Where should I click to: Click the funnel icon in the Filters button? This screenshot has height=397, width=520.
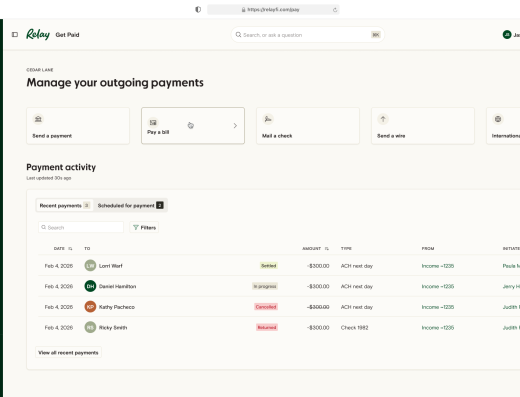pos(136,227)
